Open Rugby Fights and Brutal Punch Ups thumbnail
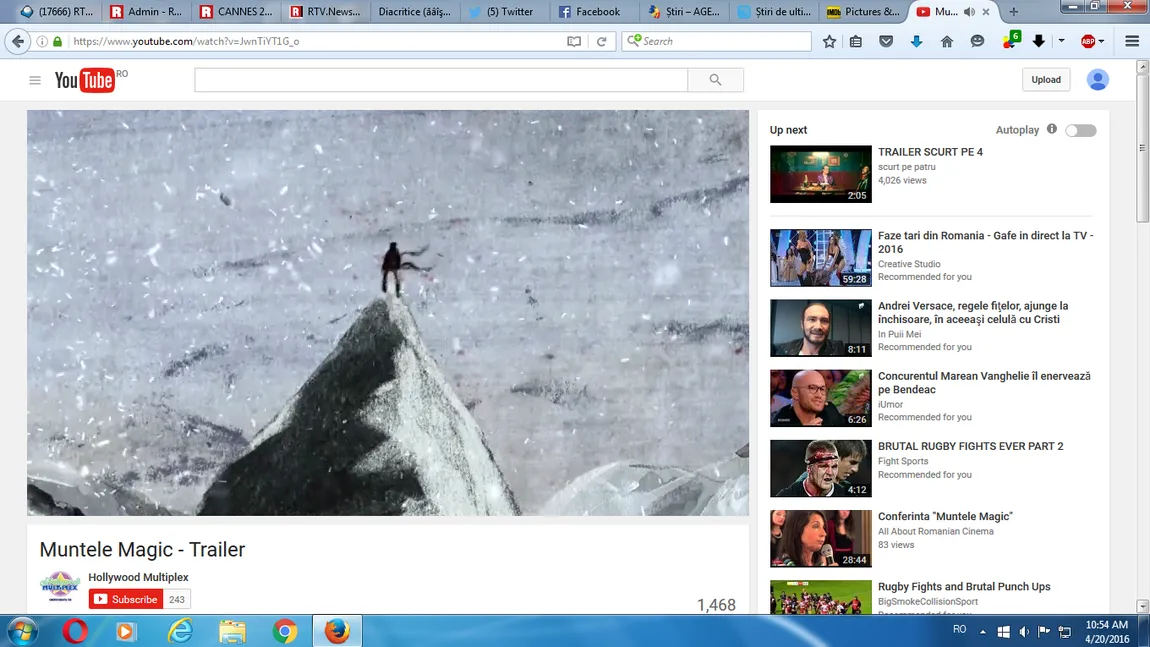1150x647 pixels. coord(821,597)
